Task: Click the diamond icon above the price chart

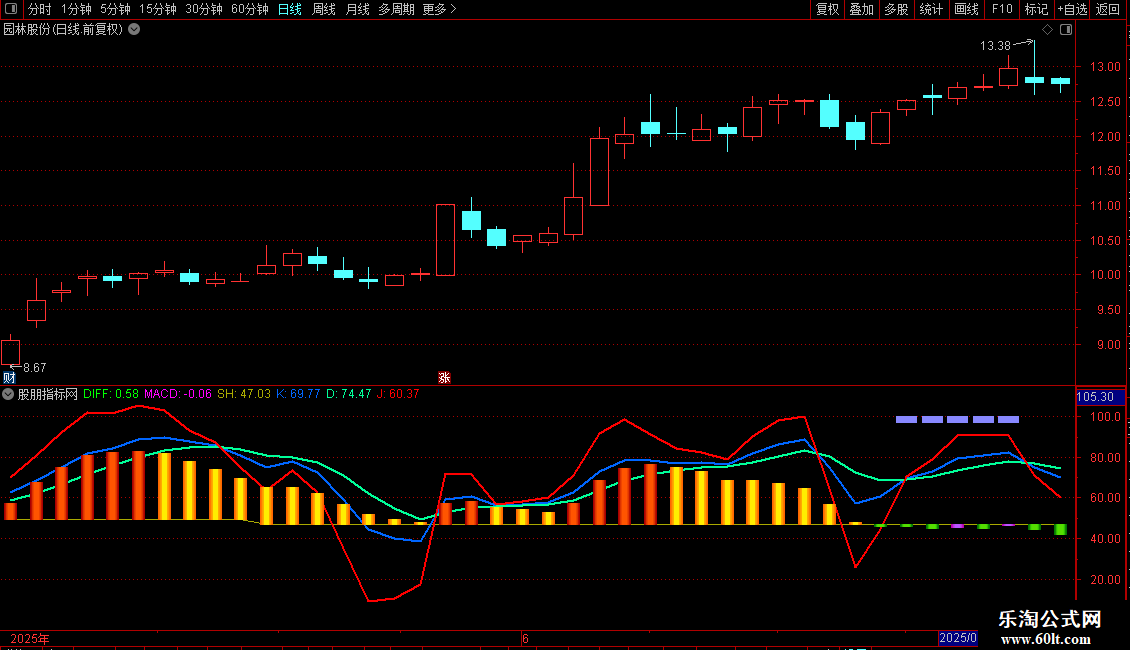Action: coord(1048,30)
